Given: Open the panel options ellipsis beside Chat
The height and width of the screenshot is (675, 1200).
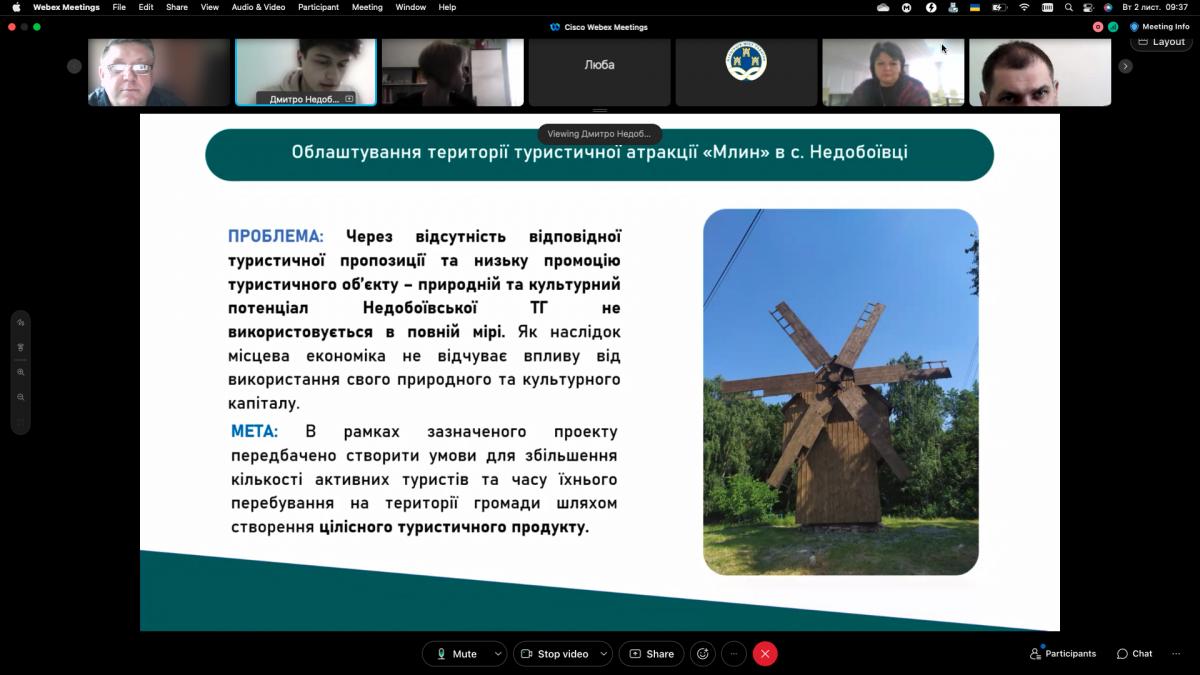Looking at the screenshot, I should [x=1176, y=654].
